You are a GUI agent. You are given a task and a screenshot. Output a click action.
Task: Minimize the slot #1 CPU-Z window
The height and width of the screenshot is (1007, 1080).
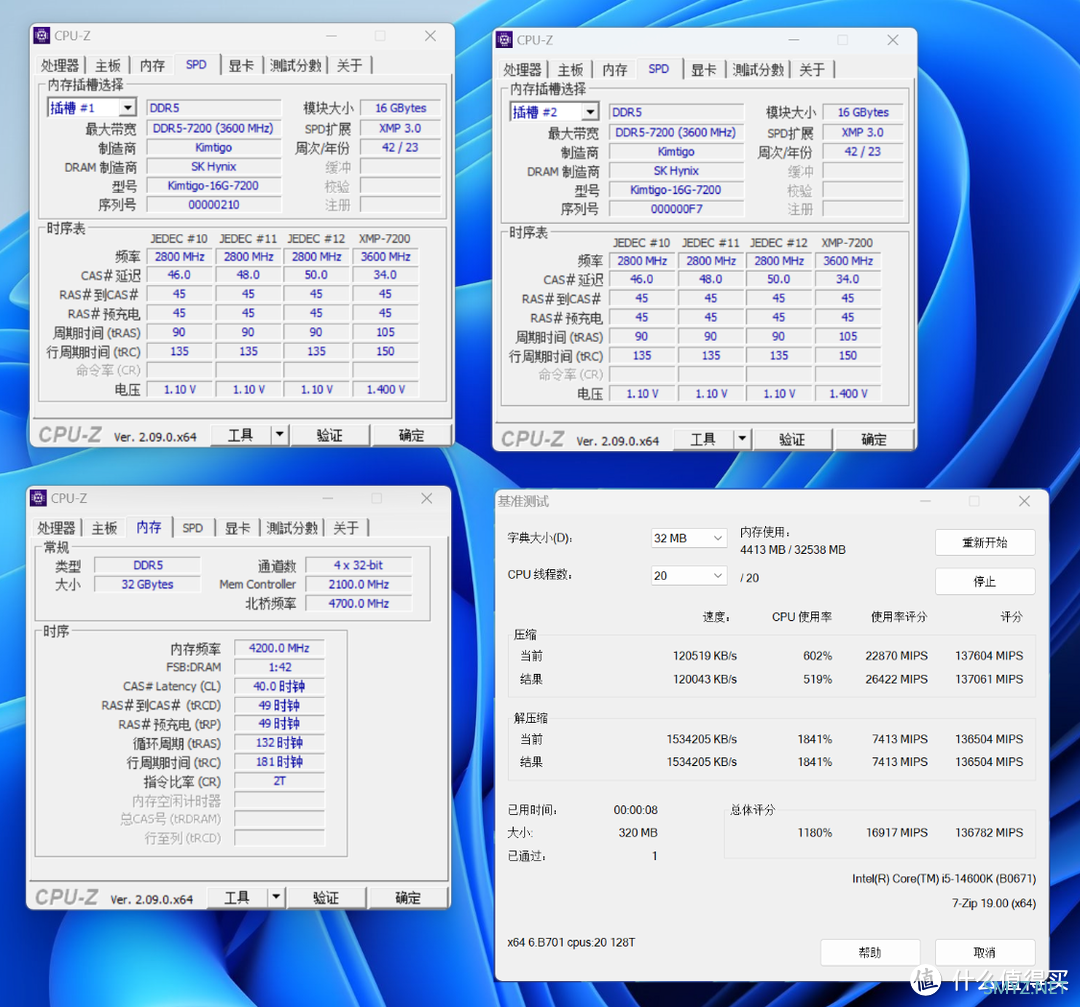tap(331, 36)
